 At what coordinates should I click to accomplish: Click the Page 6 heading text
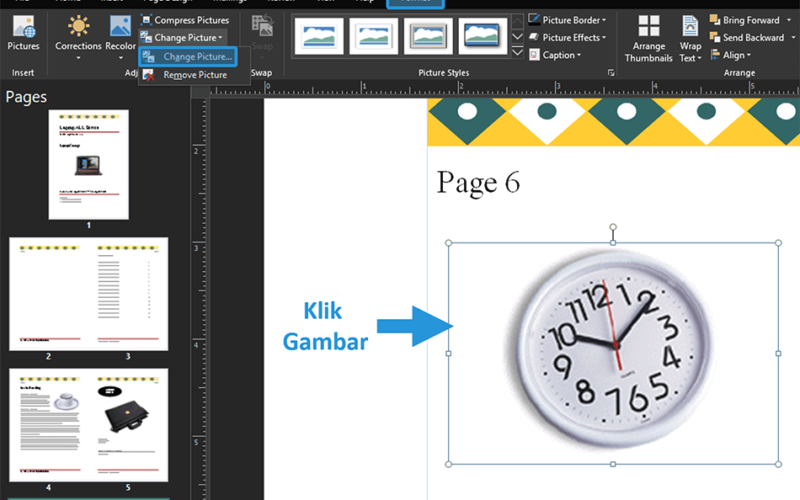(x=478, y=183)
